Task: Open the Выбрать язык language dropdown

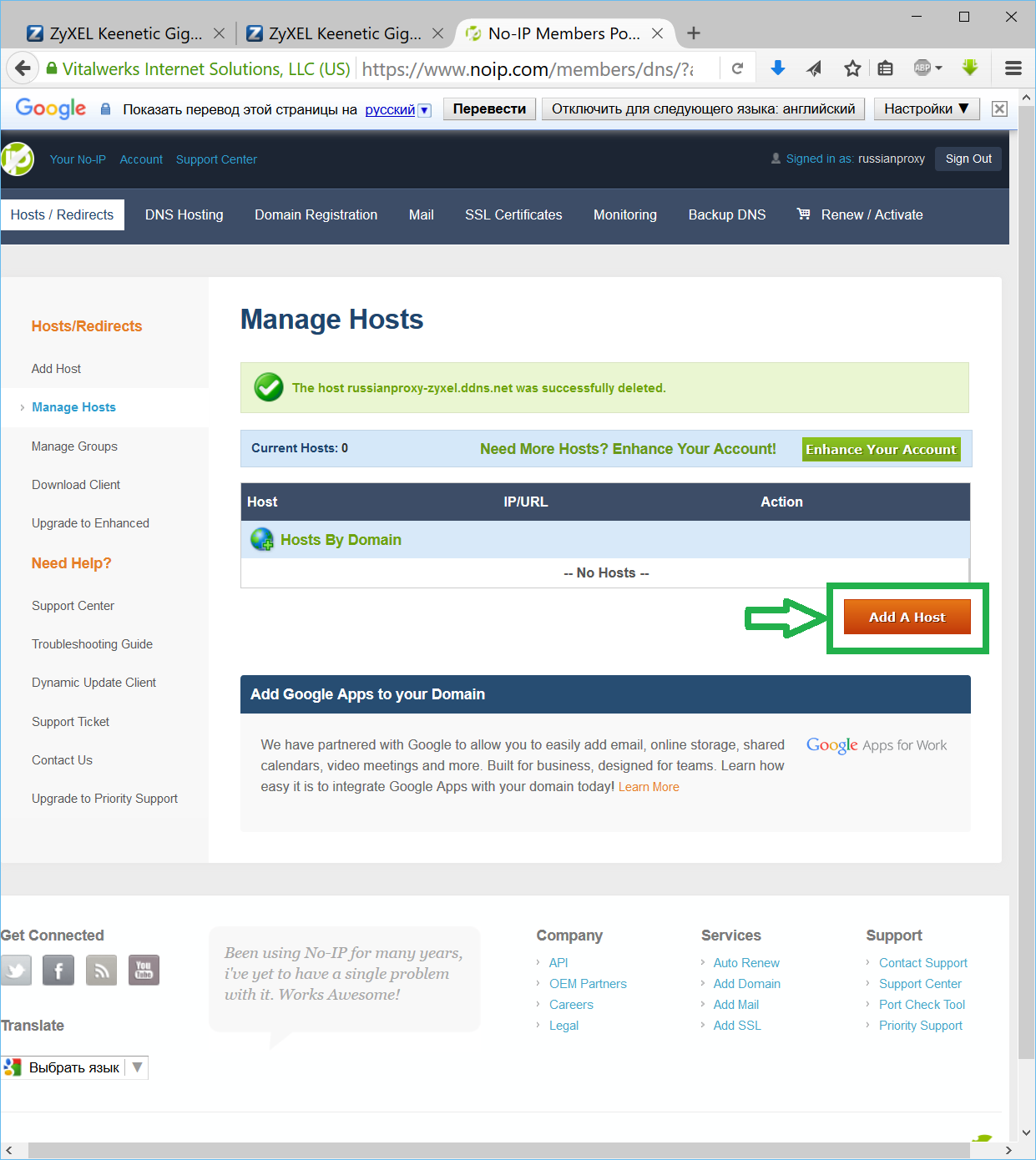Action: pos(74,1067)
